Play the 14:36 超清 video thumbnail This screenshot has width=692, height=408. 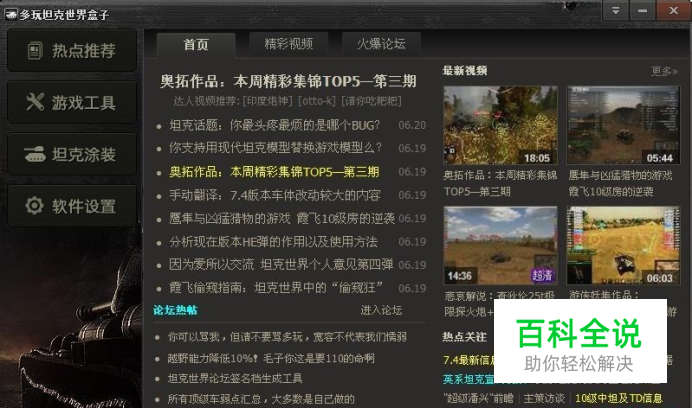(500, 246)
